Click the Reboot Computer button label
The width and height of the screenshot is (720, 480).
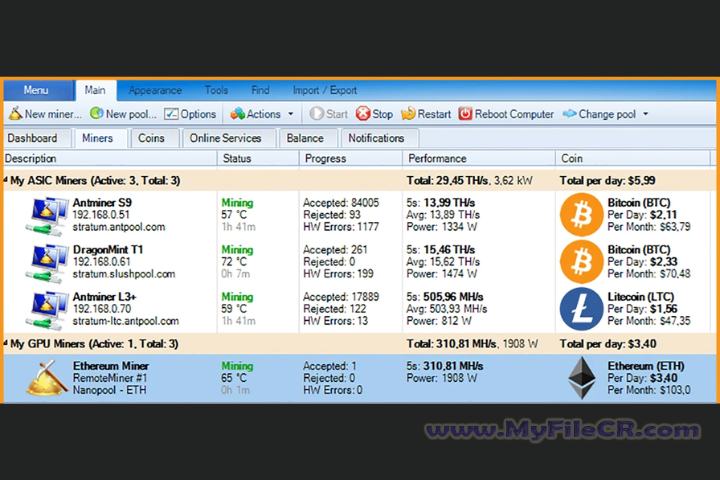pyautogui.click(x=514, y=114)
